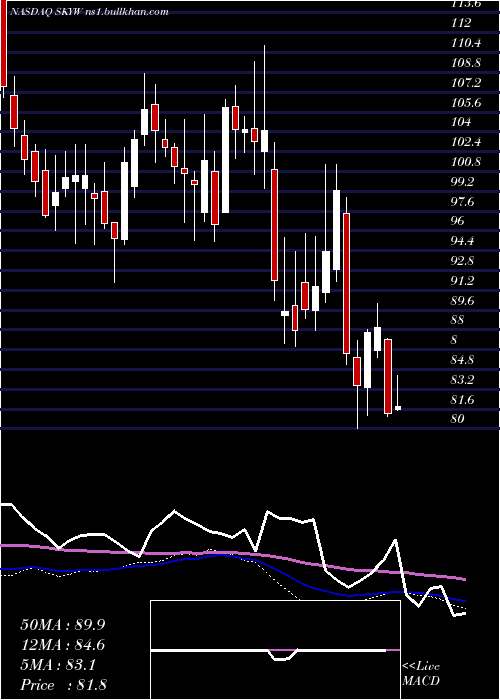
Task: Click the 99.2 price axis label
Action: (x=463, y=182)
